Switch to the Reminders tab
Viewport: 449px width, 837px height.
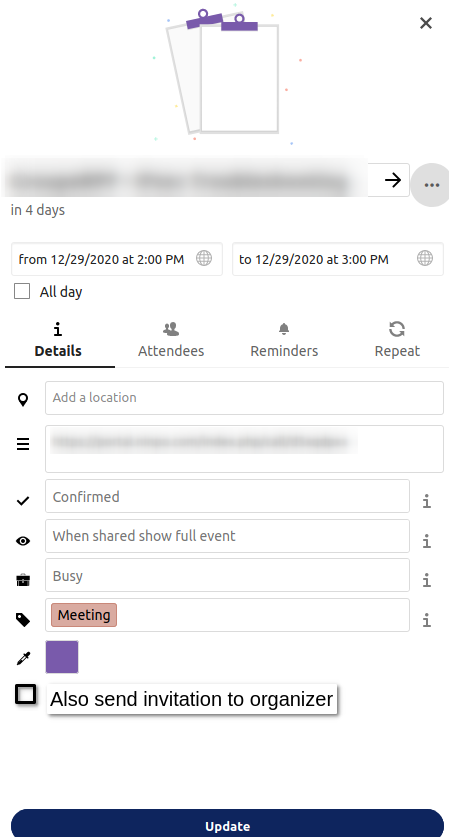coord(284,340)
